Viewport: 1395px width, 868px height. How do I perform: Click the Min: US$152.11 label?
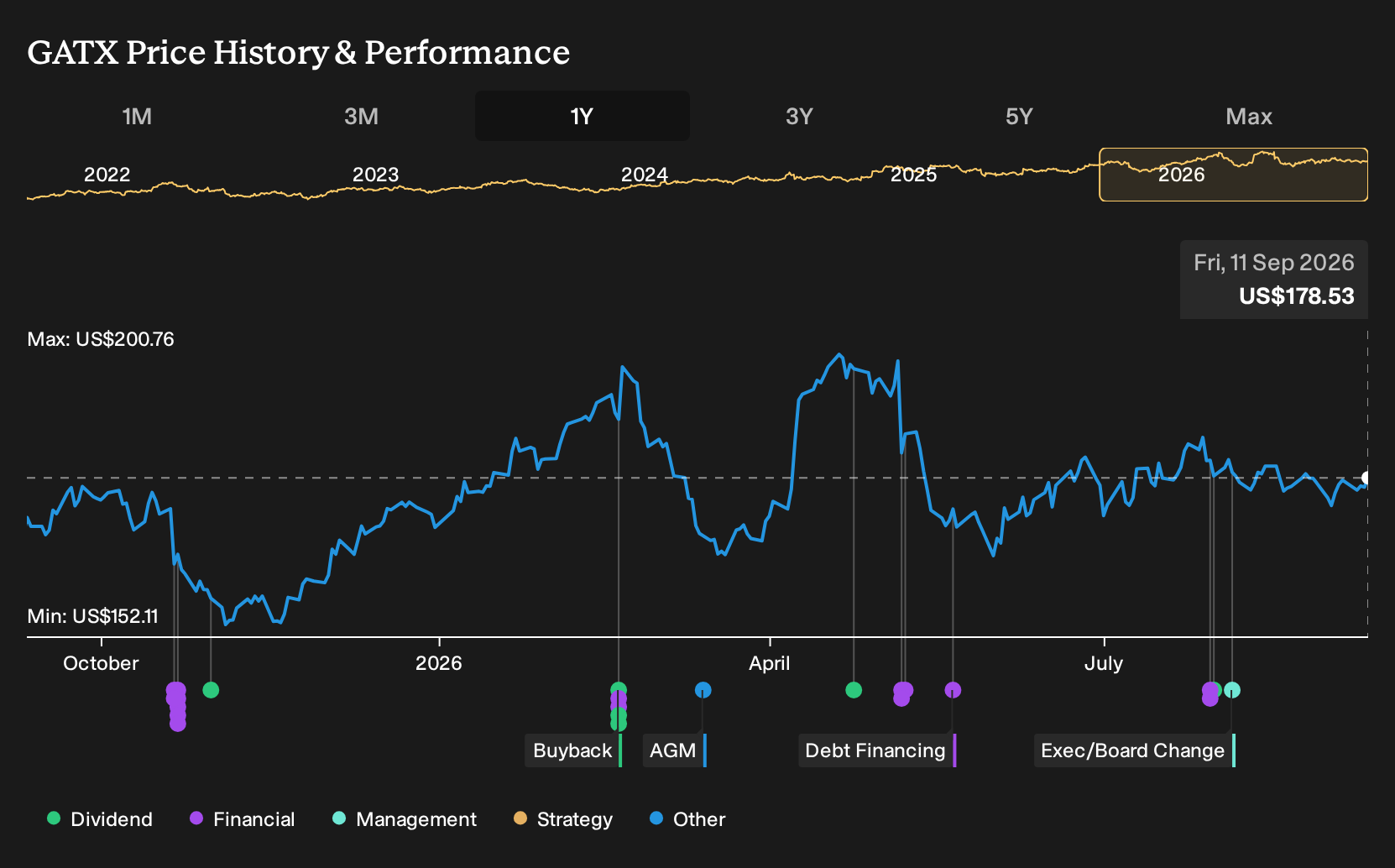(x=92, y=616)
